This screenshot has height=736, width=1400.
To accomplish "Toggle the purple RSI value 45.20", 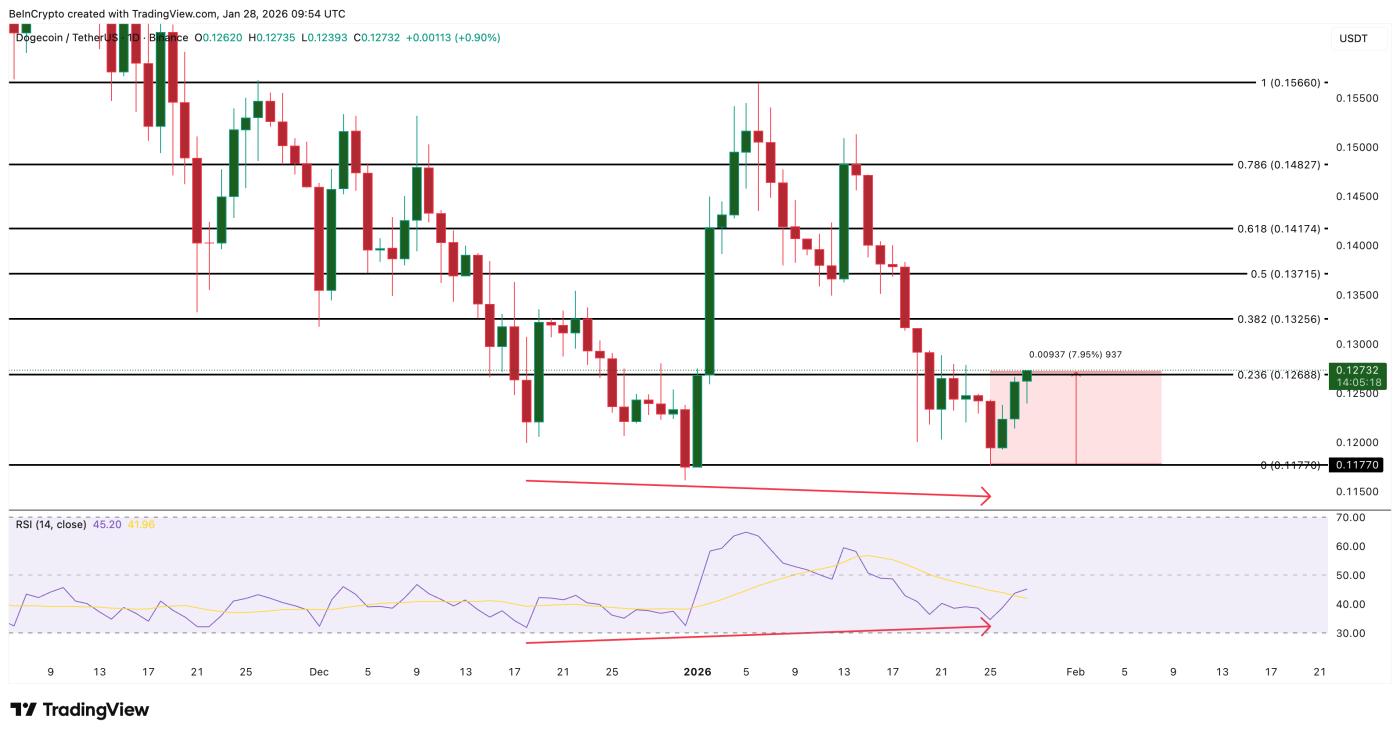I will click(106, 524).
